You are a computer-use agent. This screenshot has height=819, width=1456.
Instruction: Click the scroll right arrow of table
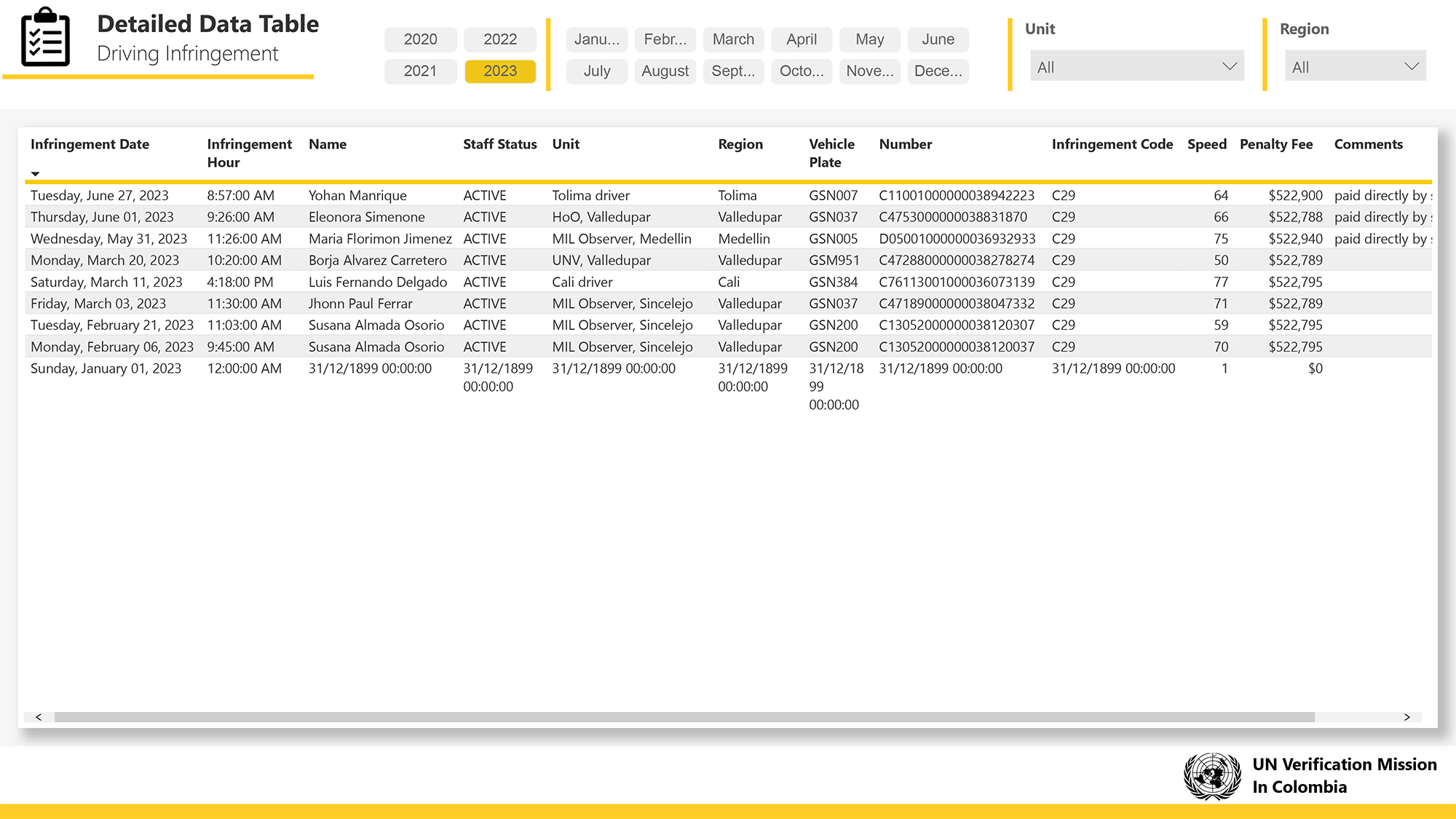pyautogui.click(x=1407, y=717)
